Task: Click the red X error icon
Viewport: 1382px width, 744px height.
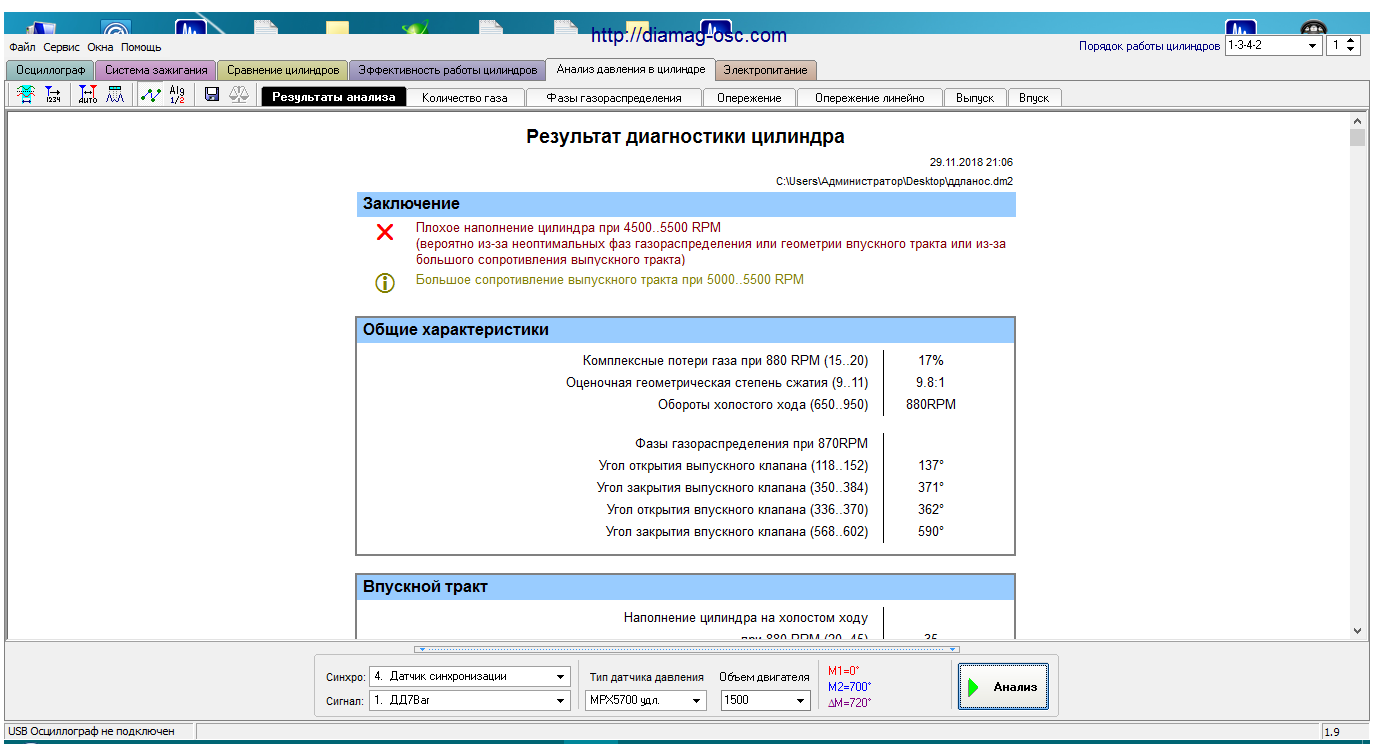Action: (385, 233)
